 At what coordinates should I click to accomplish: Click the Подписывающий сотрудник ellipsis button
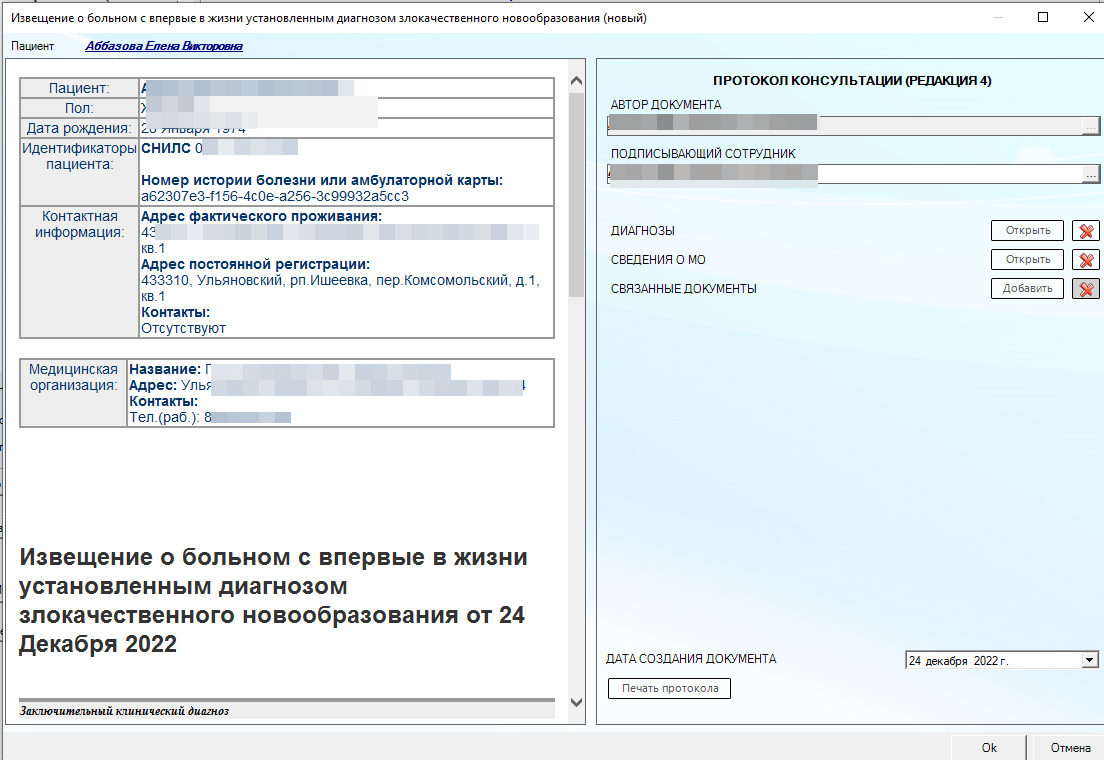click(1091, 174)
